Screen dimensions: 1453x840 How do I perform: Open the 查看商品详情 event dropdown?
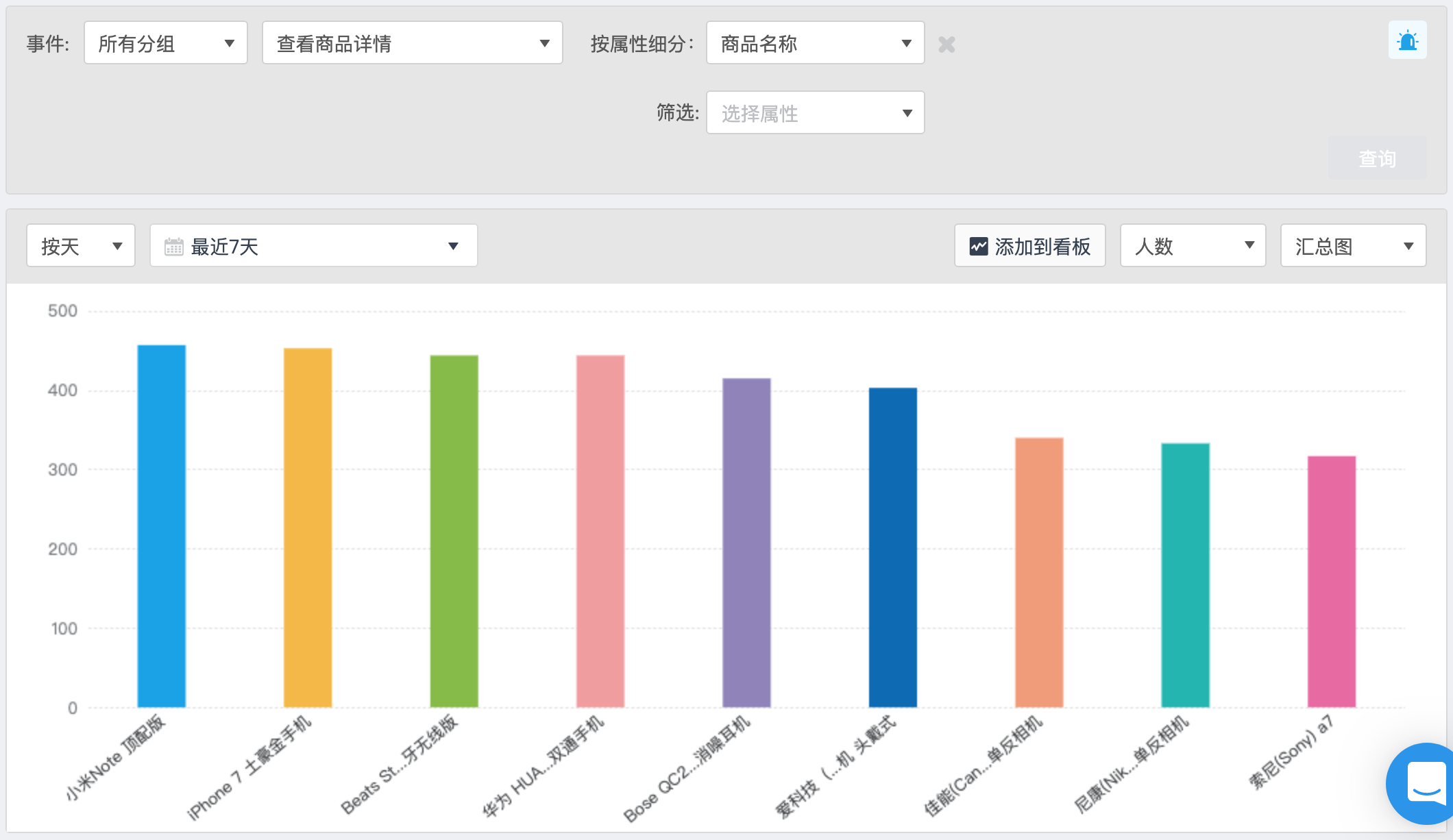pos(413,43)
